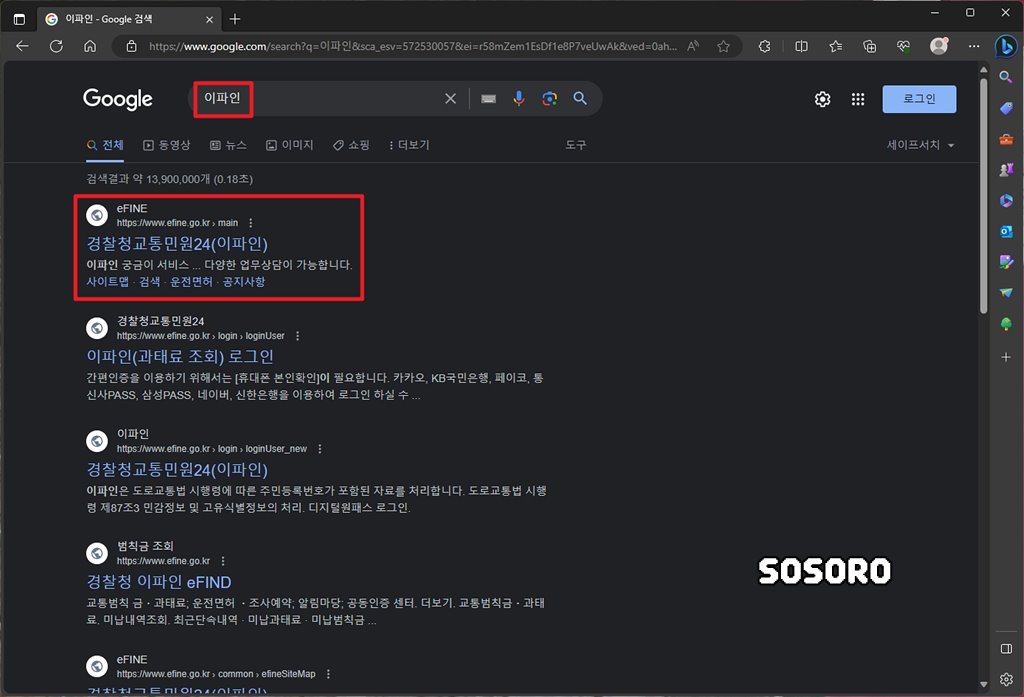Viewport: 1024px width, 697px height.
Task: Open sidebar shopping tag icon
Action: pos(1006,108)
